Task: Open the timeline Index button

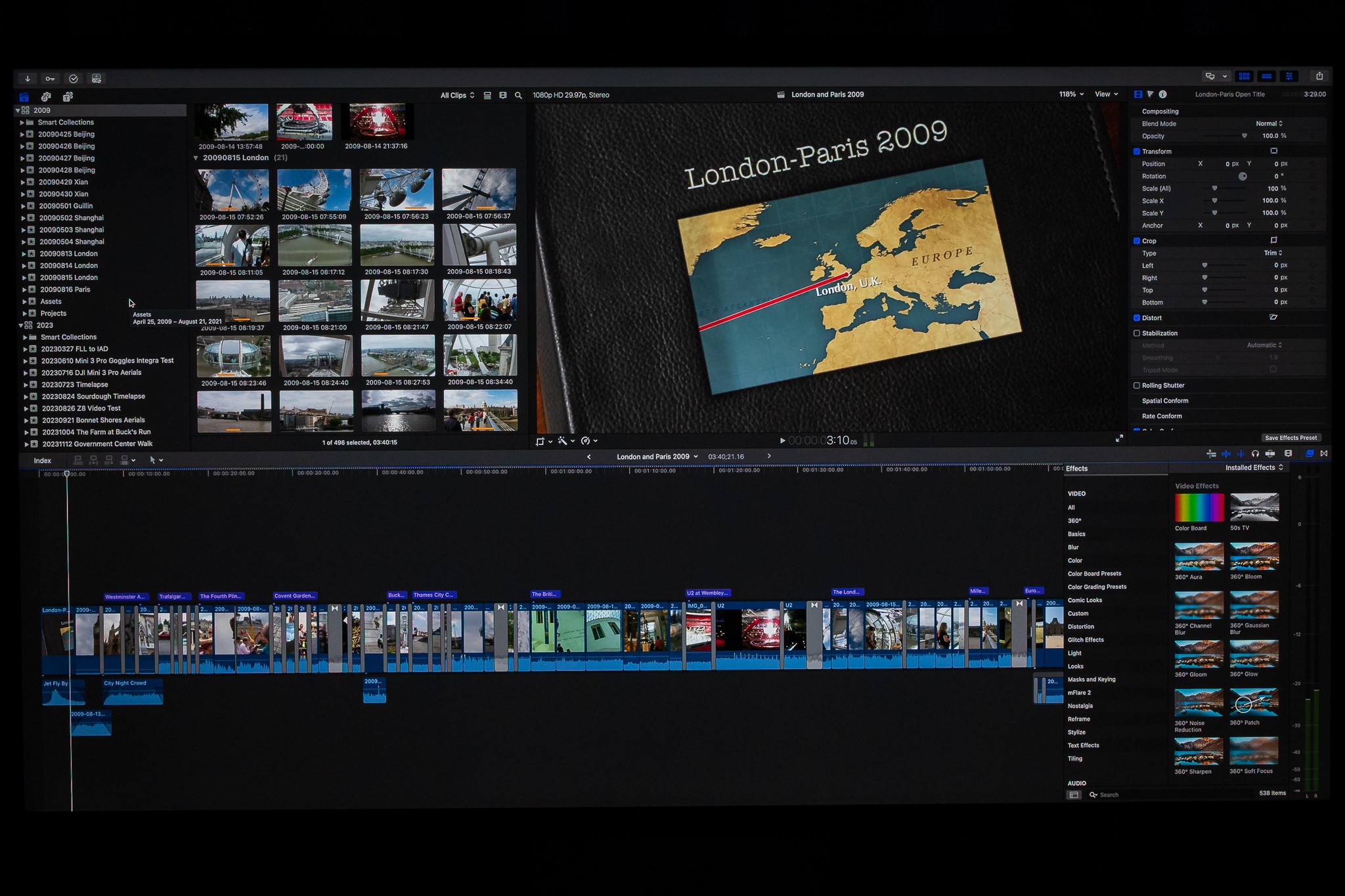Action: point(43,461)
